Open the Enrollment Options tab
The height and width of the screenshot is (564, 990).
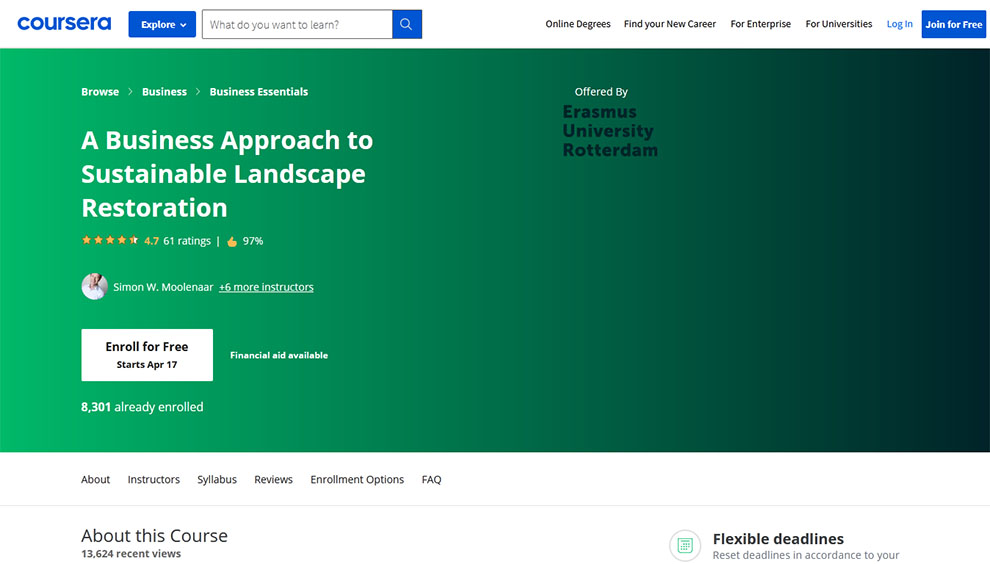(x=357, y=479)
